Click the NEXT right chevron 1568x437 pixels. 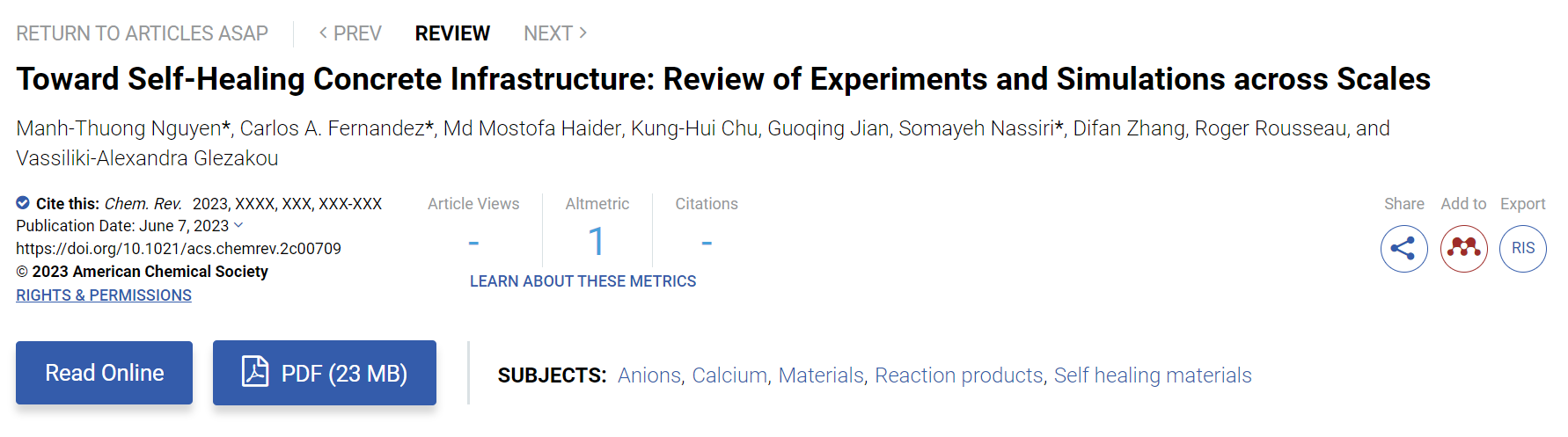(x=583, y=33)
